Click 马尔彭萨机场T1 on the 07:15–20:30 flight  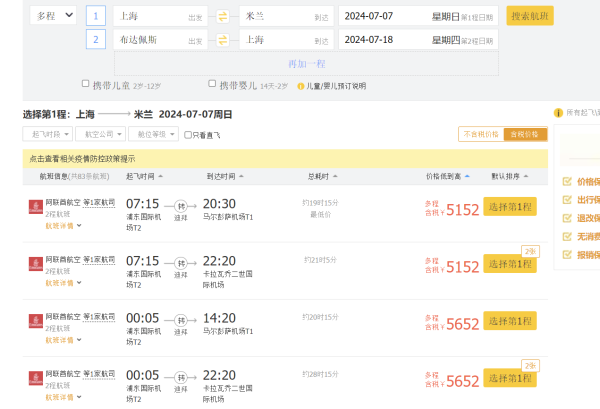[228, 217]
